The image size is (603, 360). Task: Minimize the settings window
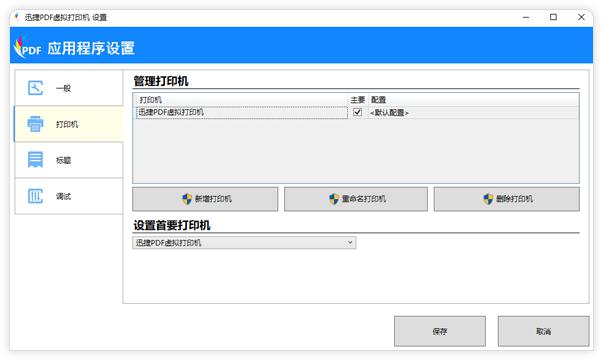coord(526,17)
